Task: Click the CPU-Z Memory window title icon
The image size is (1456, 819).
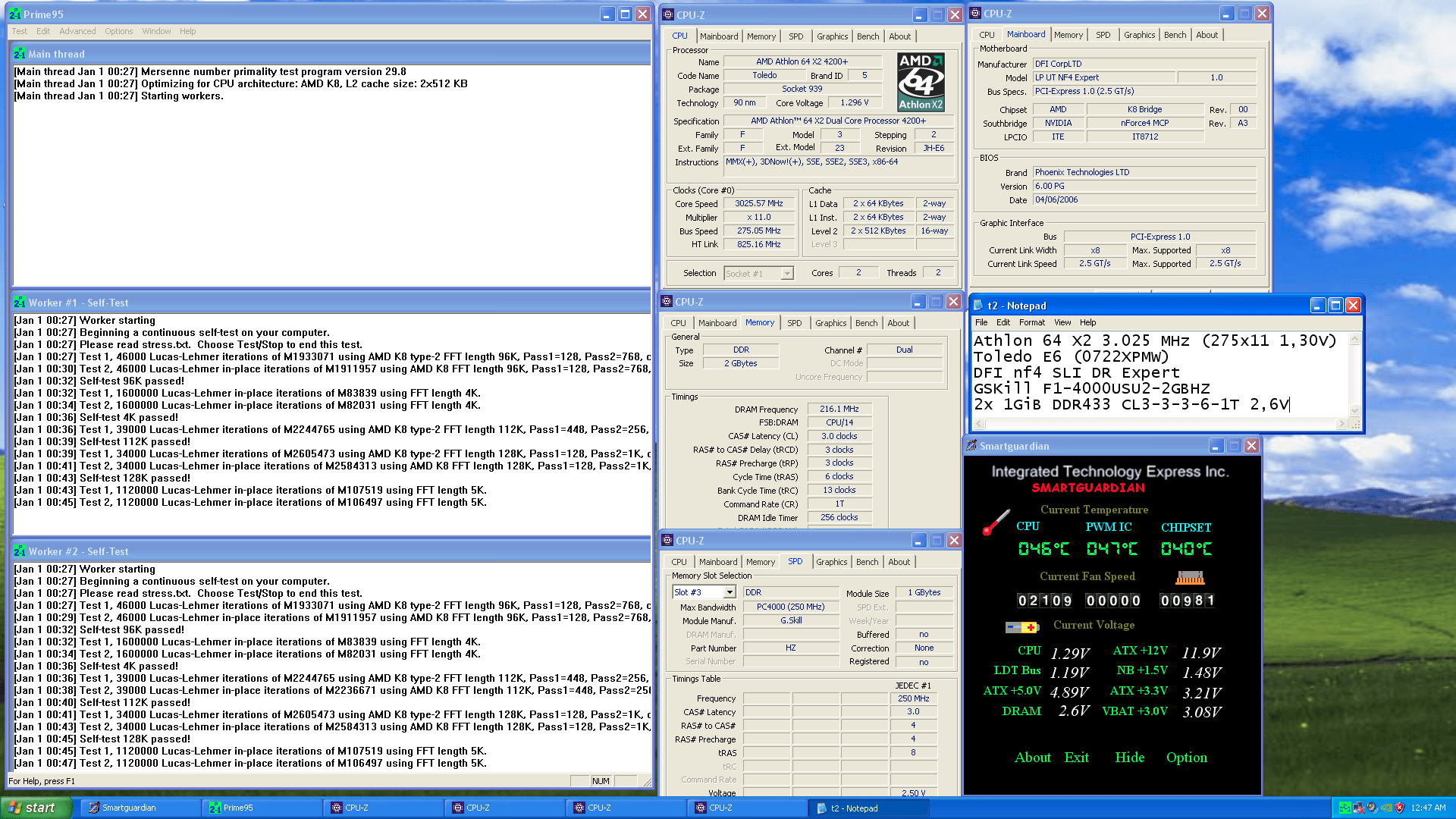Action: [667, 301]
